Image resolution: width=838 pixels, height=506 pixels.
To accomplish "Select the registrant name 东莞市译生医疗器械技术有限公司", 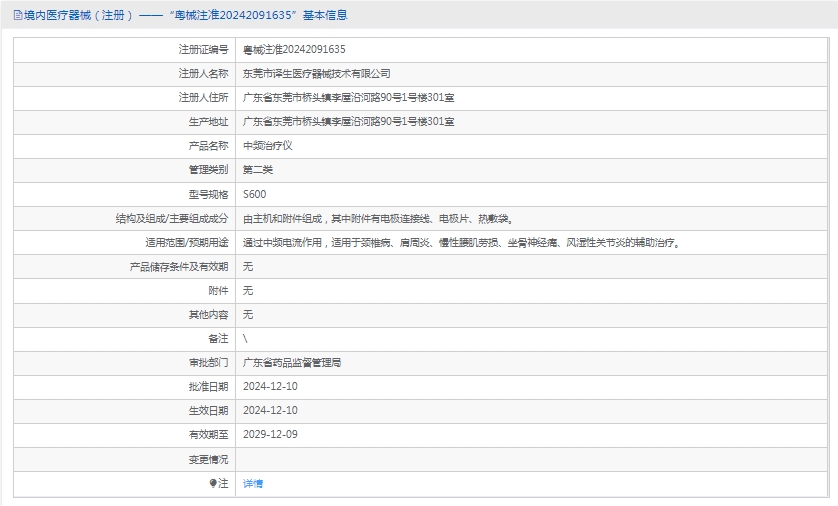I will 316,73.
